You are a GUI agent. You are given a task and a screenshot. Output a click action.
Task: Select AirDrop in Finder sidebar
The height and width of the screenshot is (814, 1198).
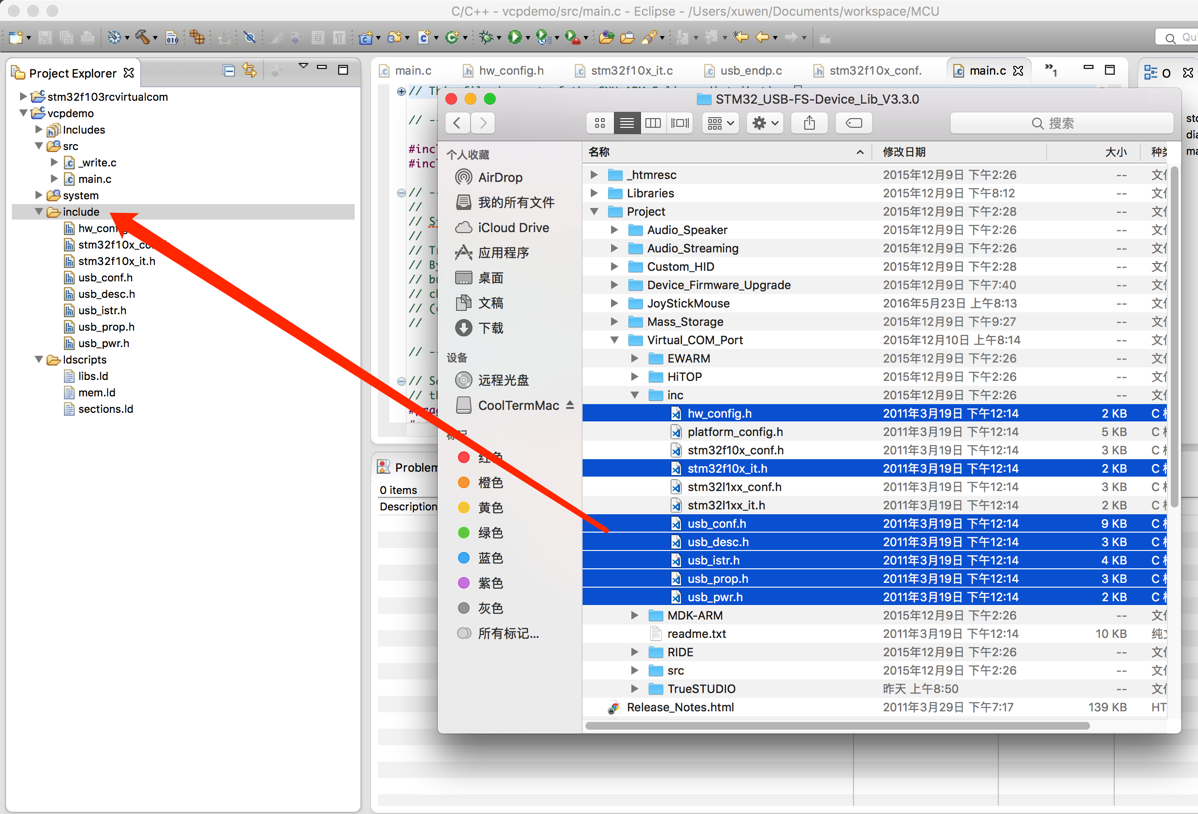pyautogui.click(x=500, y=177)
